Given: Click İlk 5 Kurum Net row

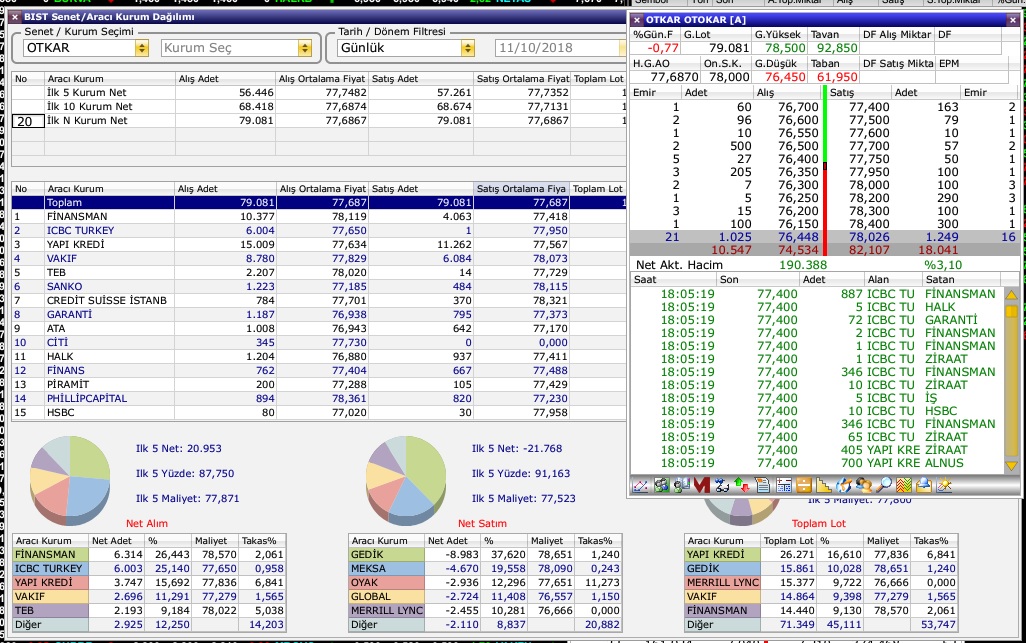Looking at the screenshot, I should click(319, 93).
